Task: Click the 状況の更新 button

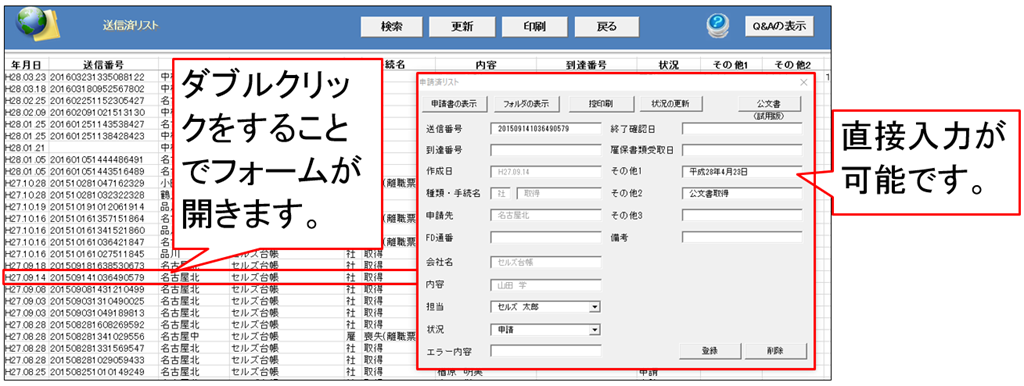Action: coord(670,104)
